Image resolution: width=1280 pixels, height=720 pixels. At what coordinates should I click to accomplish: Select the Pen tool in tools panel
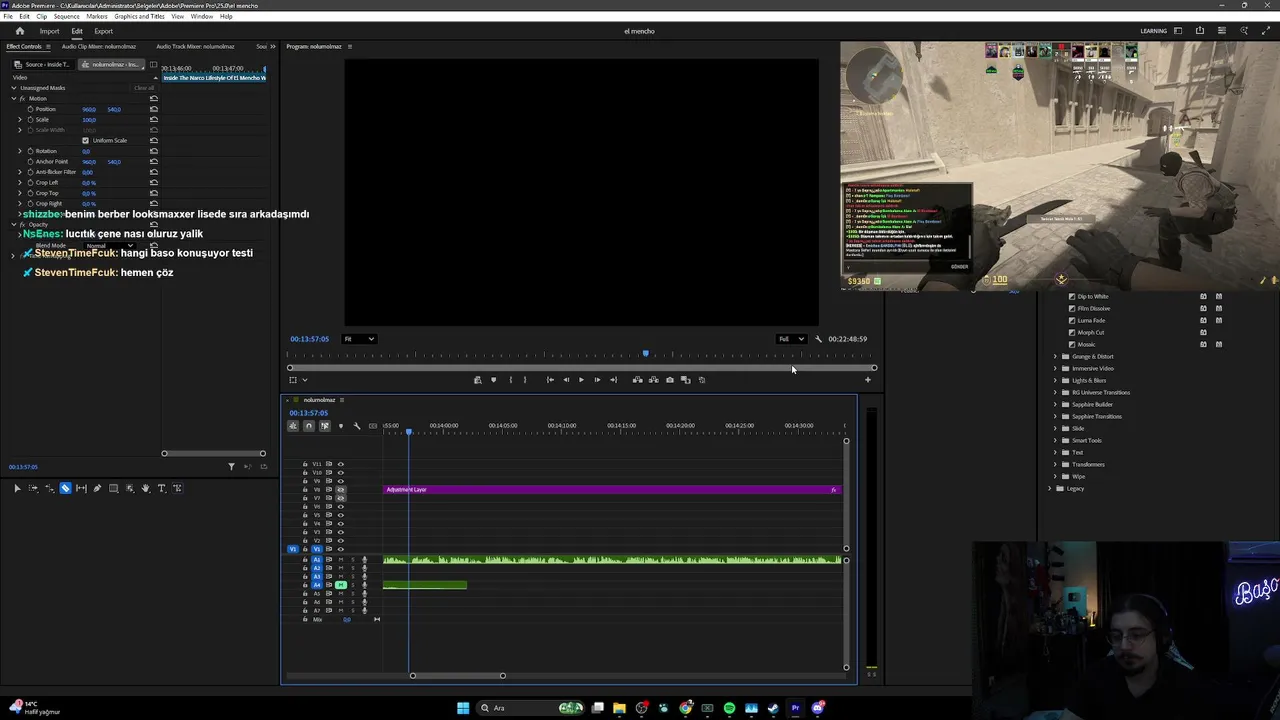coord(97,488)
